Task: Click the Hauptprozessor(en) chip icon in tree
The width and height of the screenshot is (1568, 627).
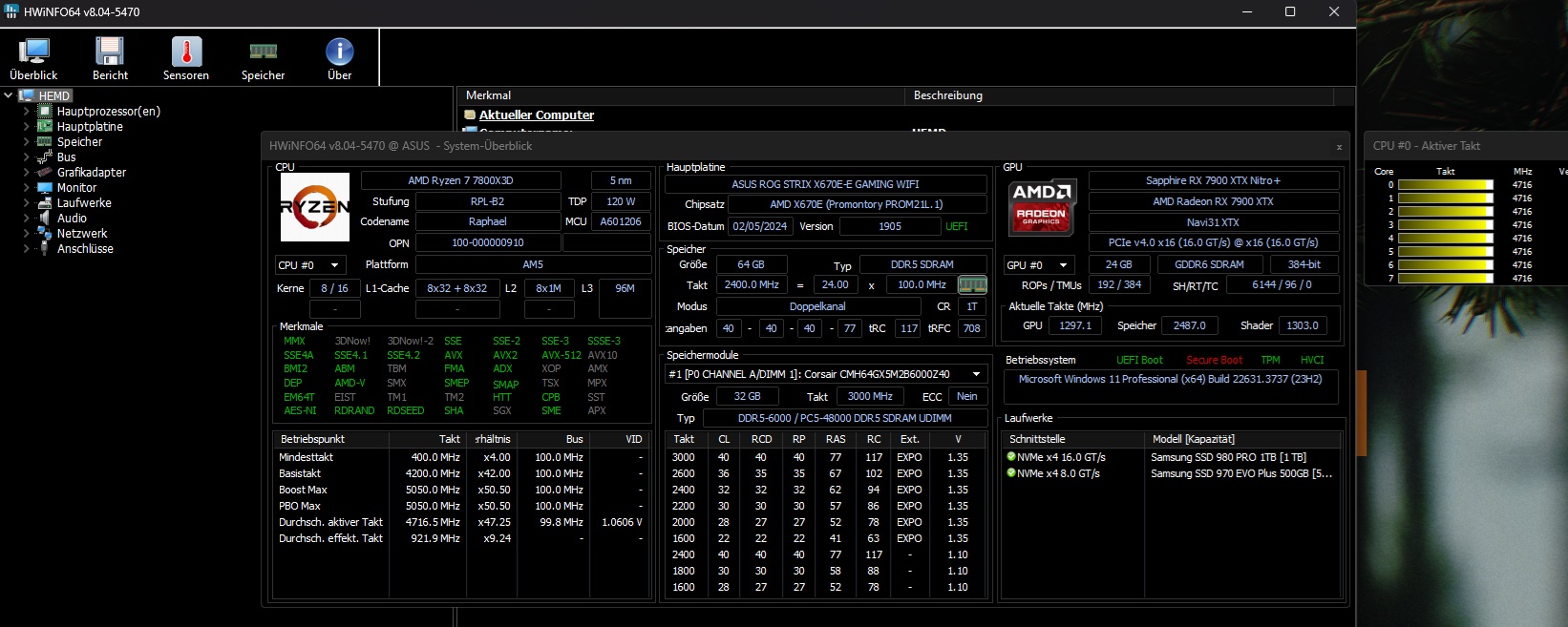Action: tap(44, 112)
